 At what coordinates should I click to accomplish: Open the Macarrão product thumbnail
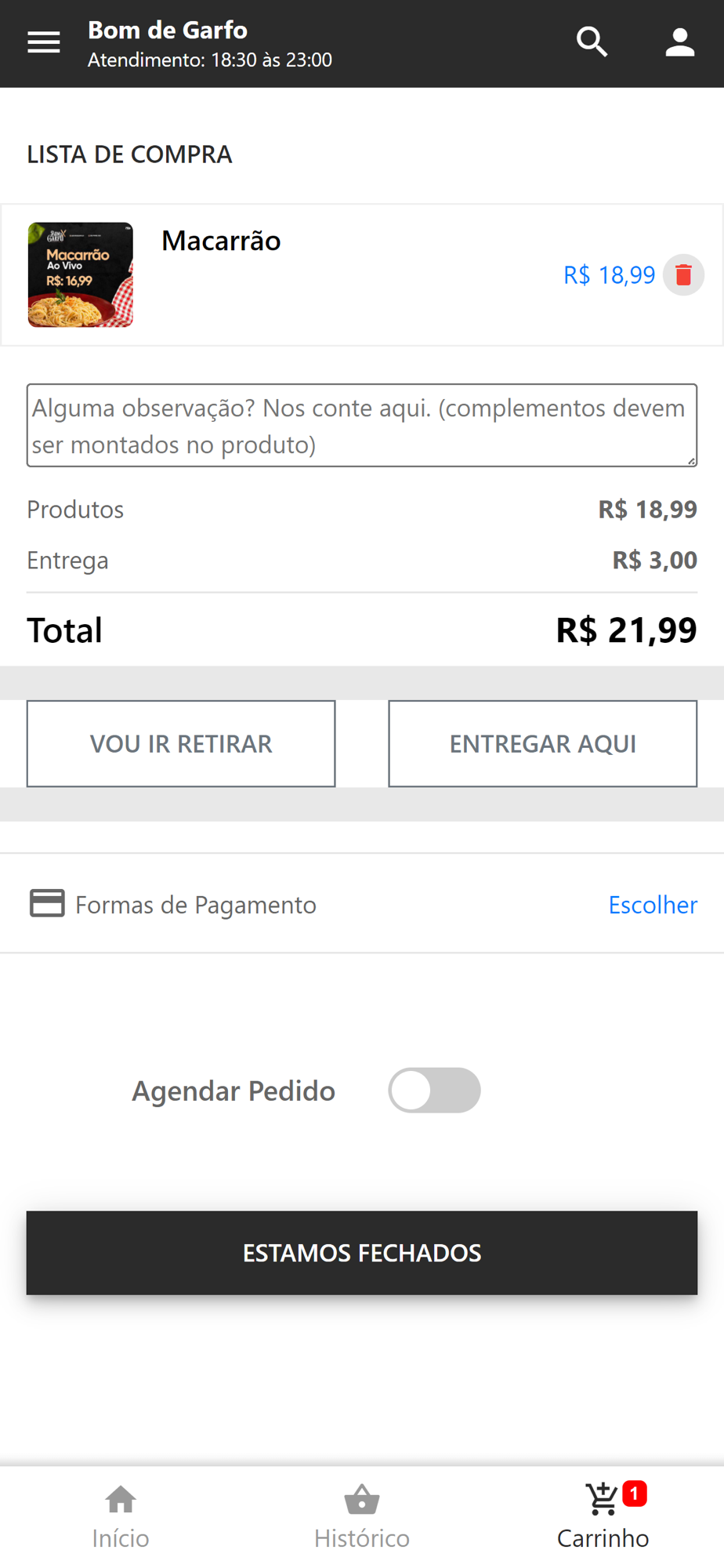coord(81,275)
